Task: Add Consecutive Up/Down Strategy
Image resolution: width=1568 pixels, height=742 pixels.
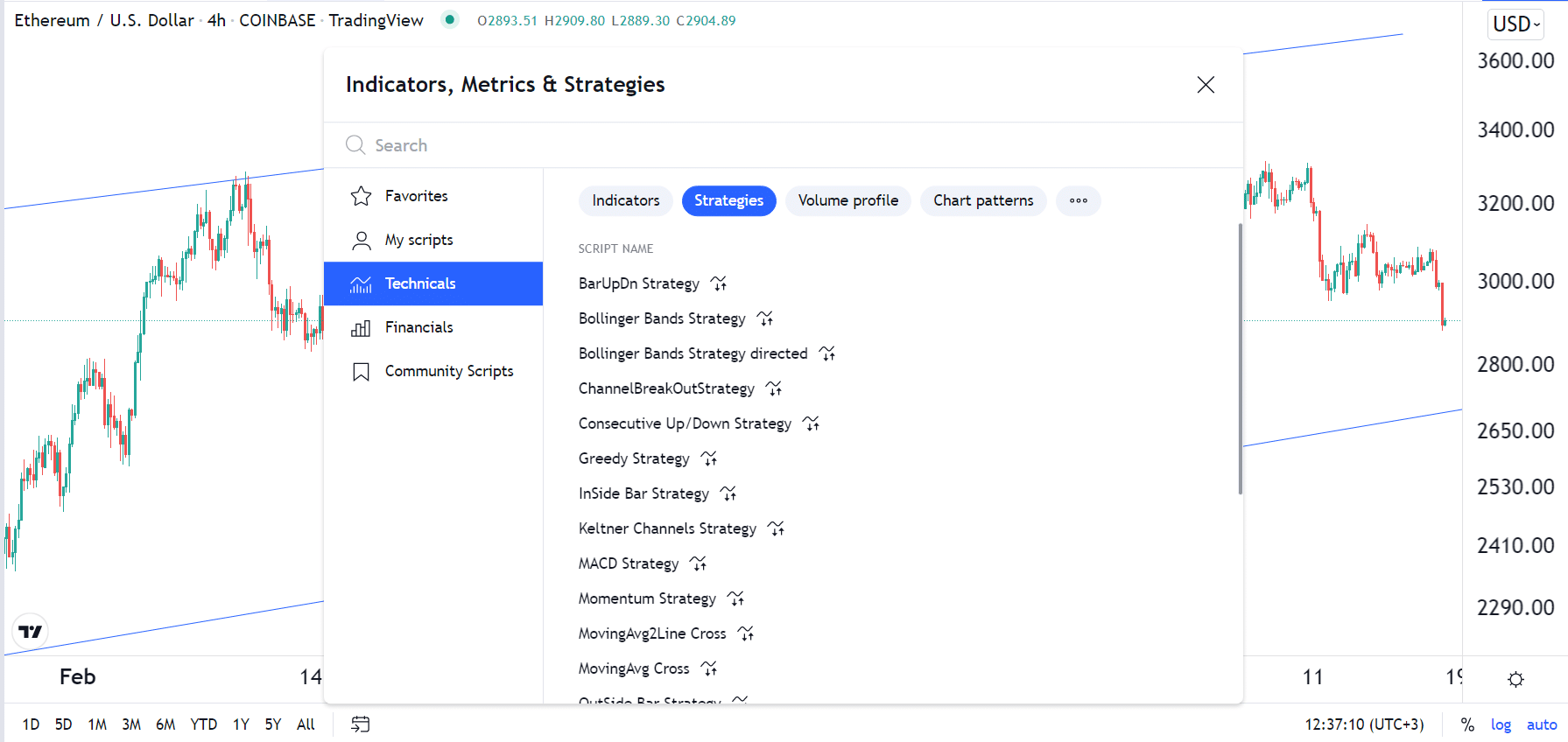Action: (x=685, y=423)
